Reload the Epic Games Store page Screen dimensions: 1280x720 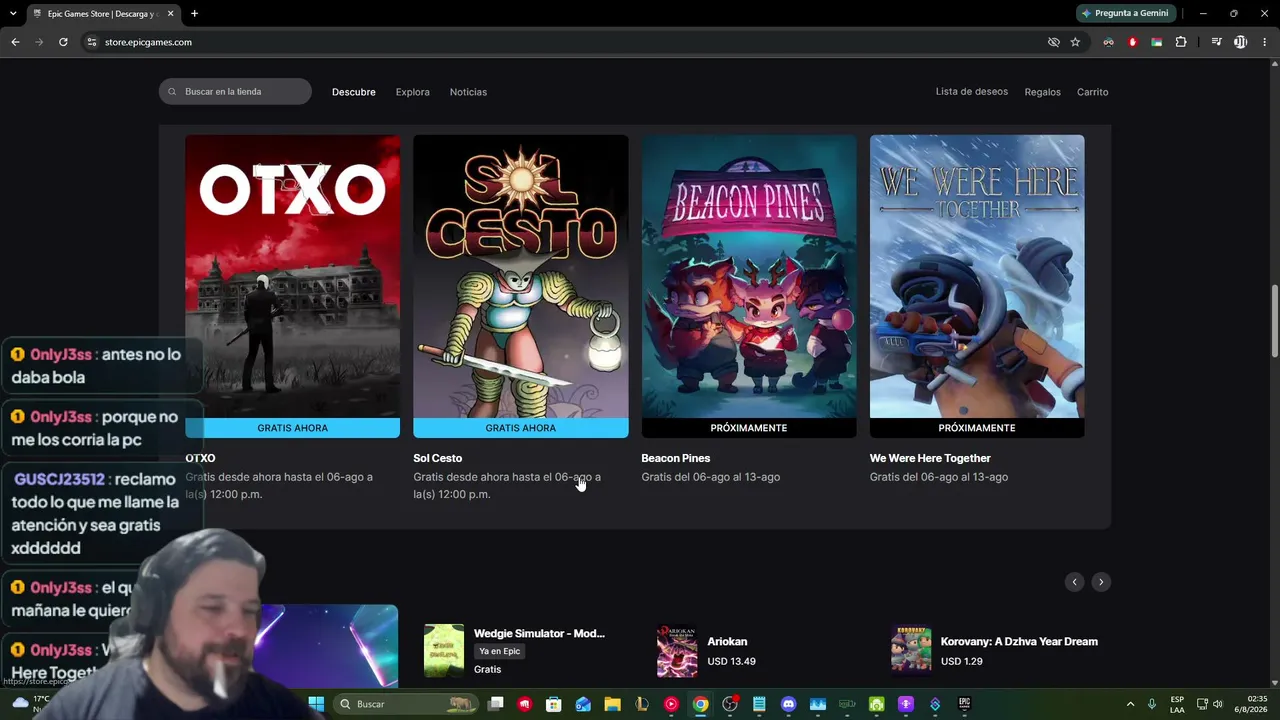point(63,42)
